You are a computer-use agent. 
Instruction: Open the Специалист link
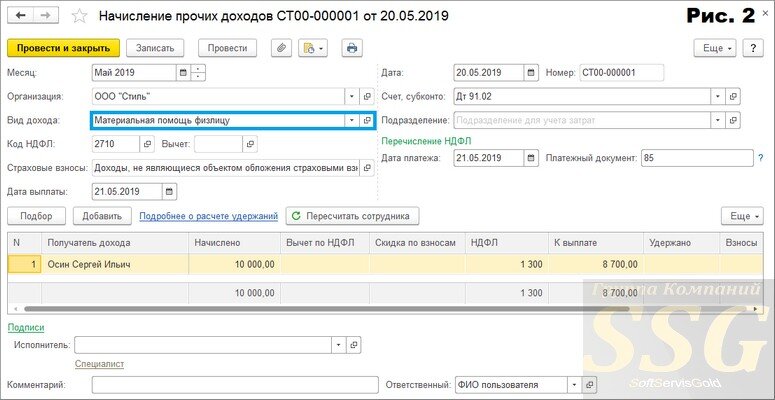click(99, 364)
